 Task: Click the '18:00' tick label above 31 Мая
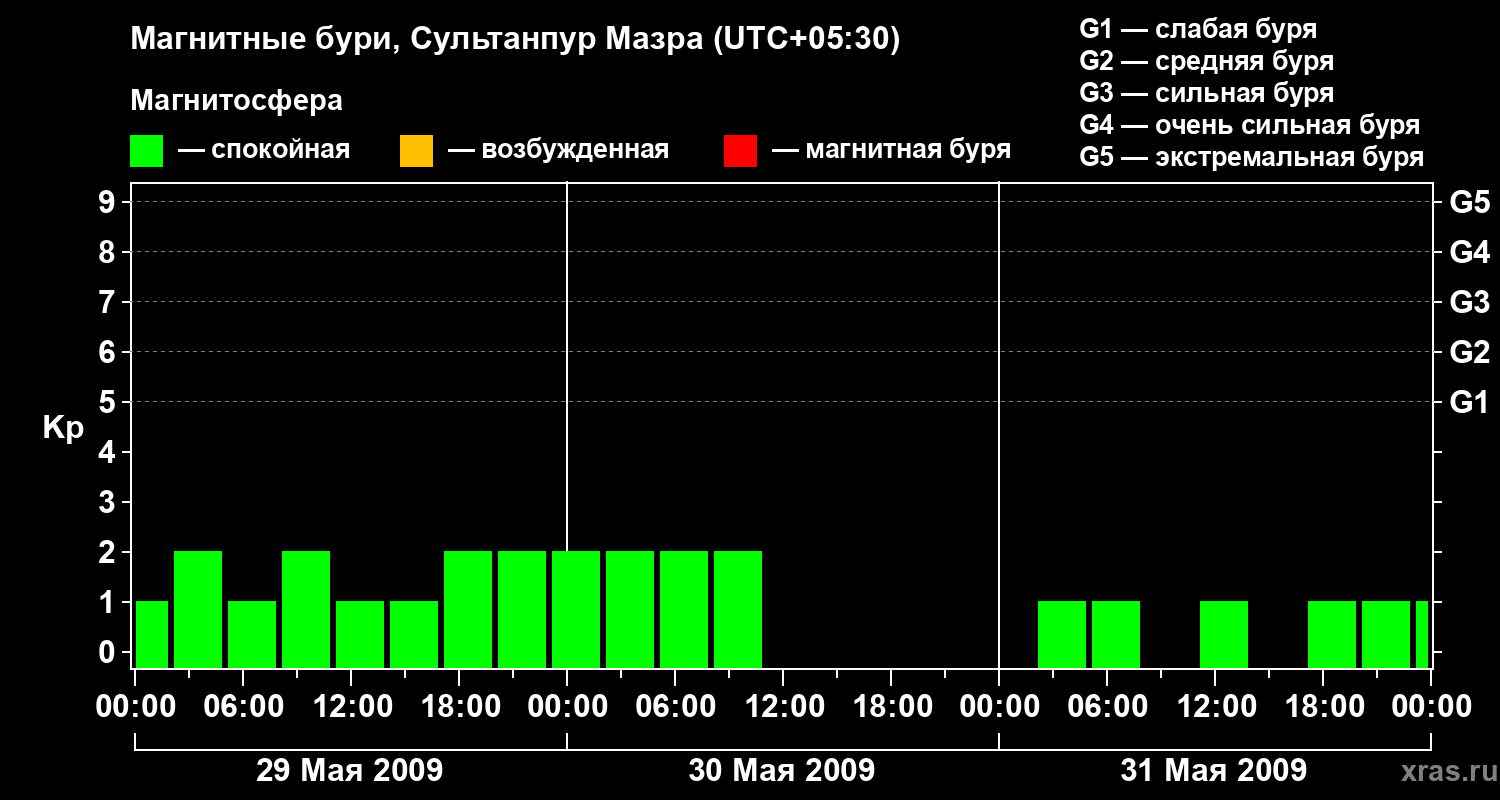pos(1323,707)
